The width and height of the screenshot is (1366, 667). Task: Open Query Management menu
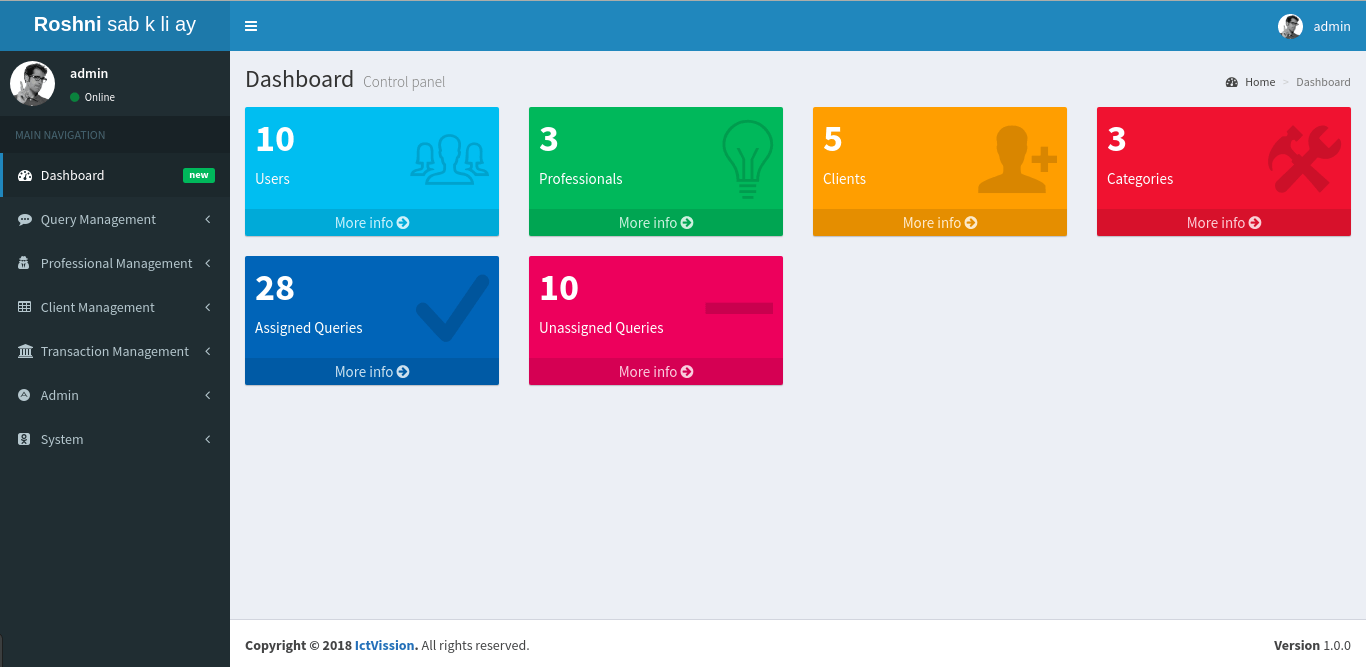pyautogui.click(x=115, y=219)
